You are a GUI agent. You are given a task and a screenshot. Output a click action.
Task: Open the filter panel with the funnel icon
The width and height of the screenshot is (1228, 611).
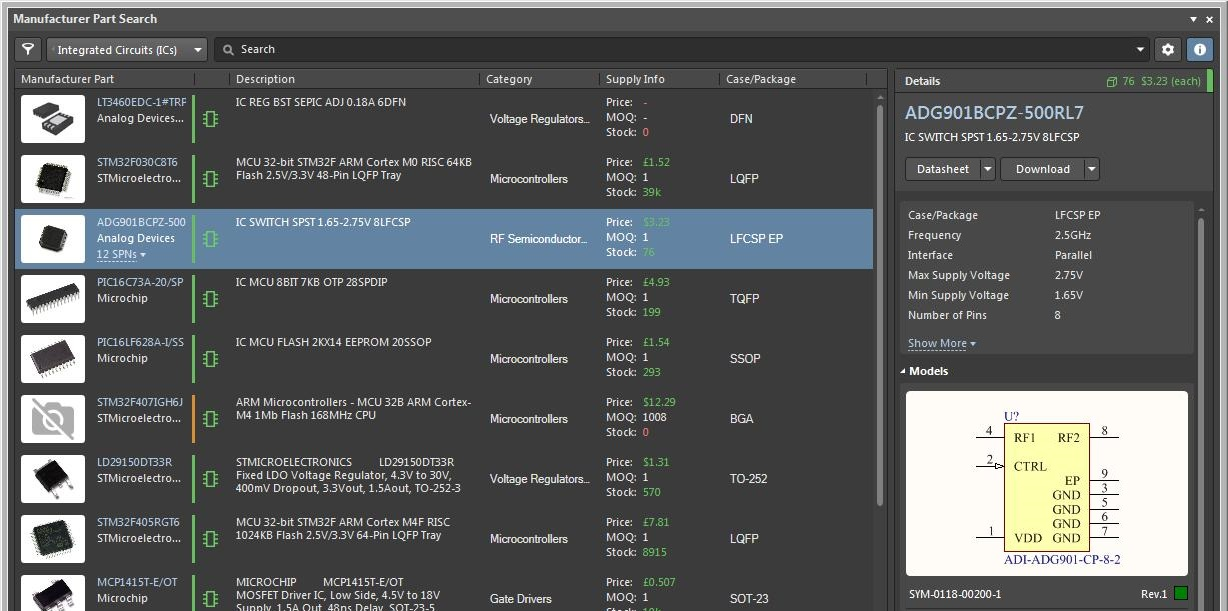tap(28, 49)
